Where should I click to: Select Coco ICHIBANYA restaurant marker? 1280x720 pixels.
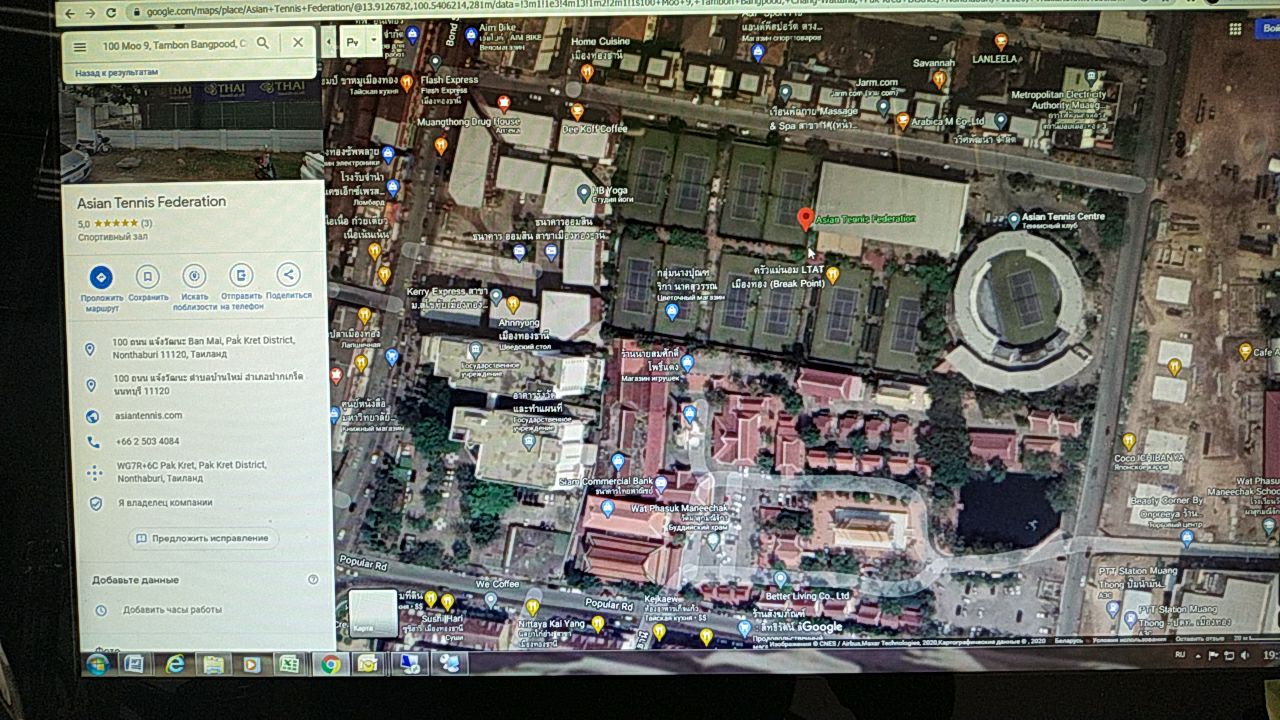1128,441
